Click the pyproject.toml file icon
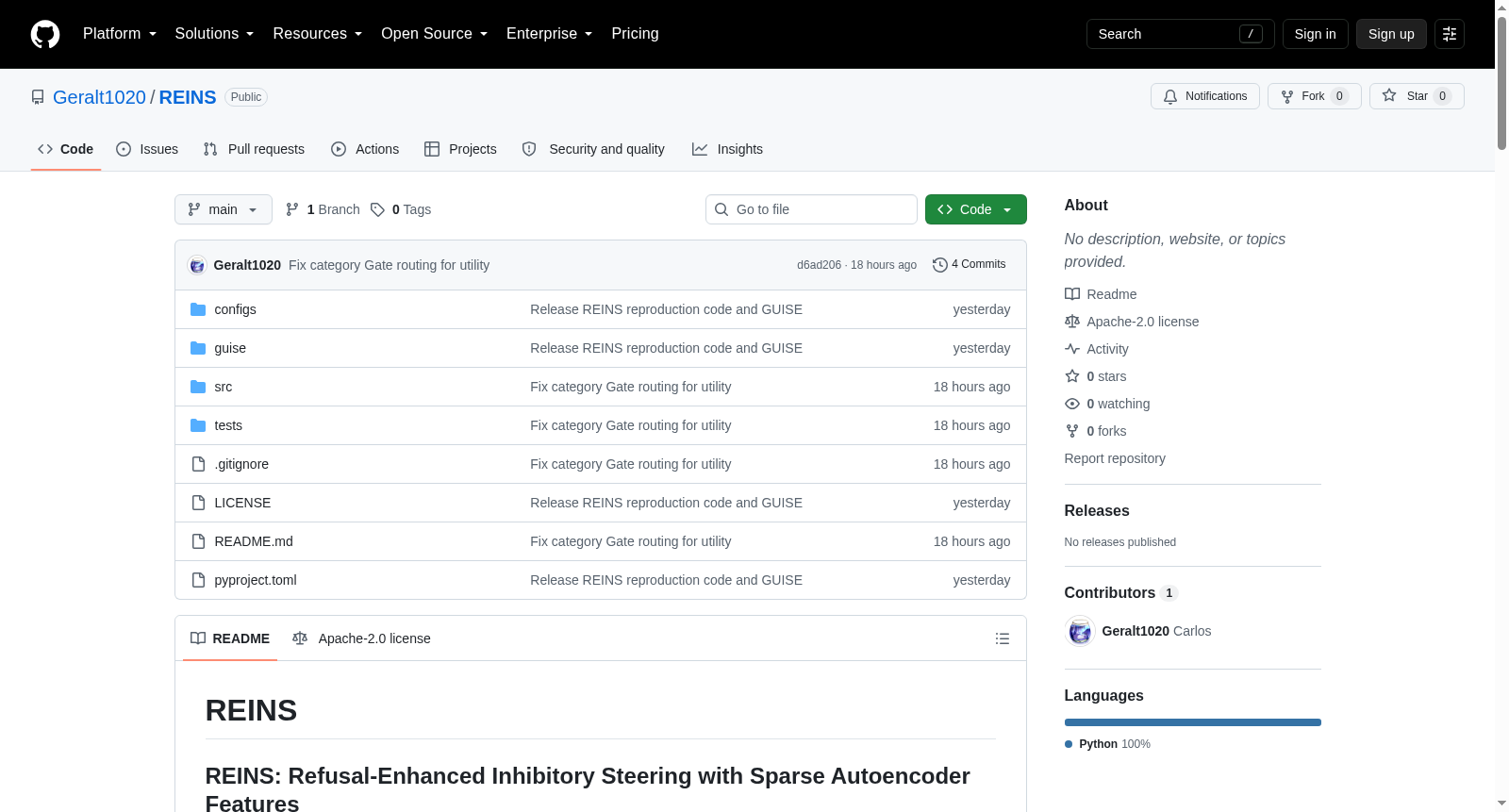 point(198,580)
